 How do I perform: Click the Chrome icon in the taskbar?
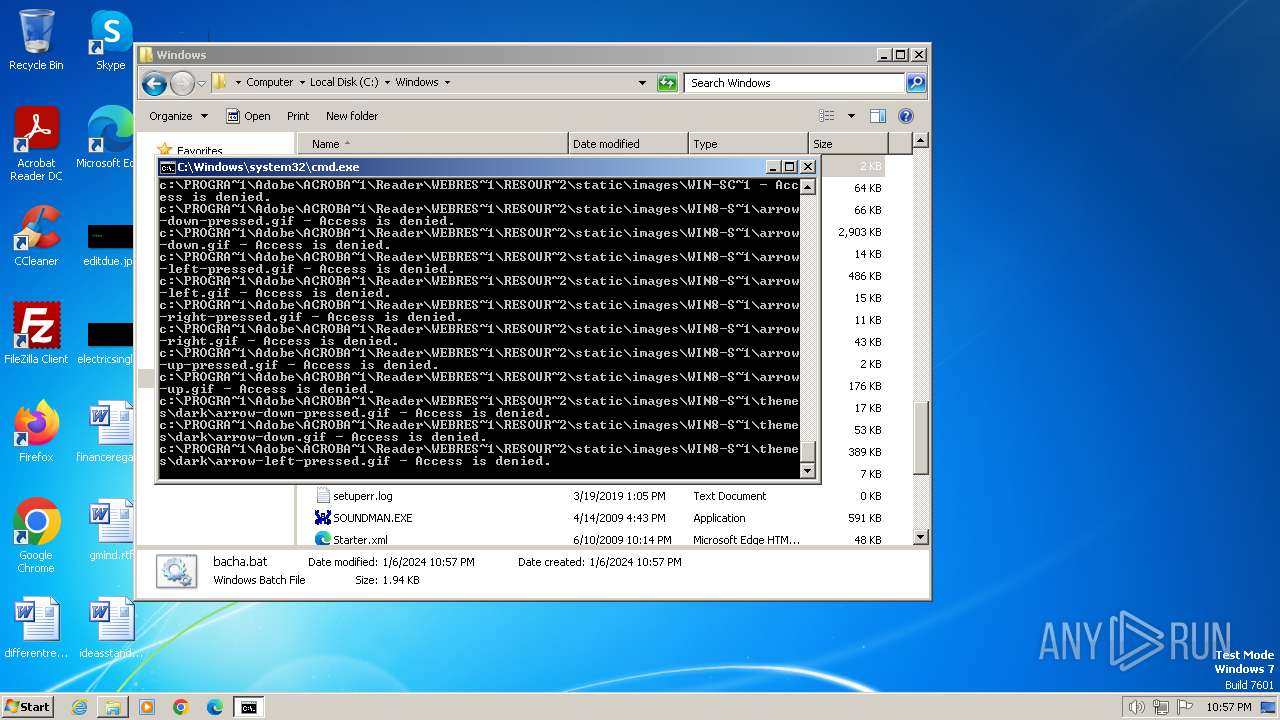click(181, 707)
